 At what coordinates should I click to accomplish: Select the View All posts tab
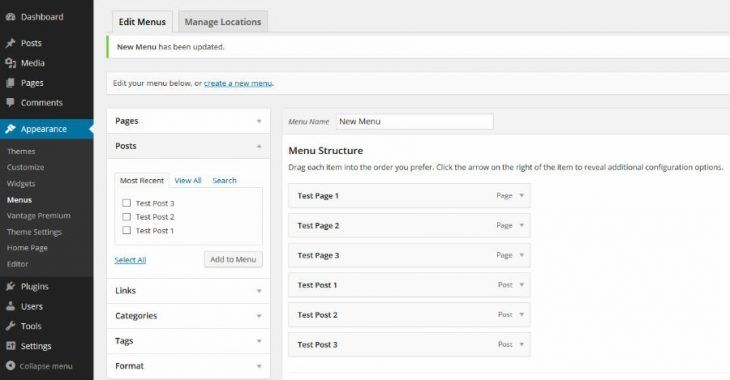[188, 180]
